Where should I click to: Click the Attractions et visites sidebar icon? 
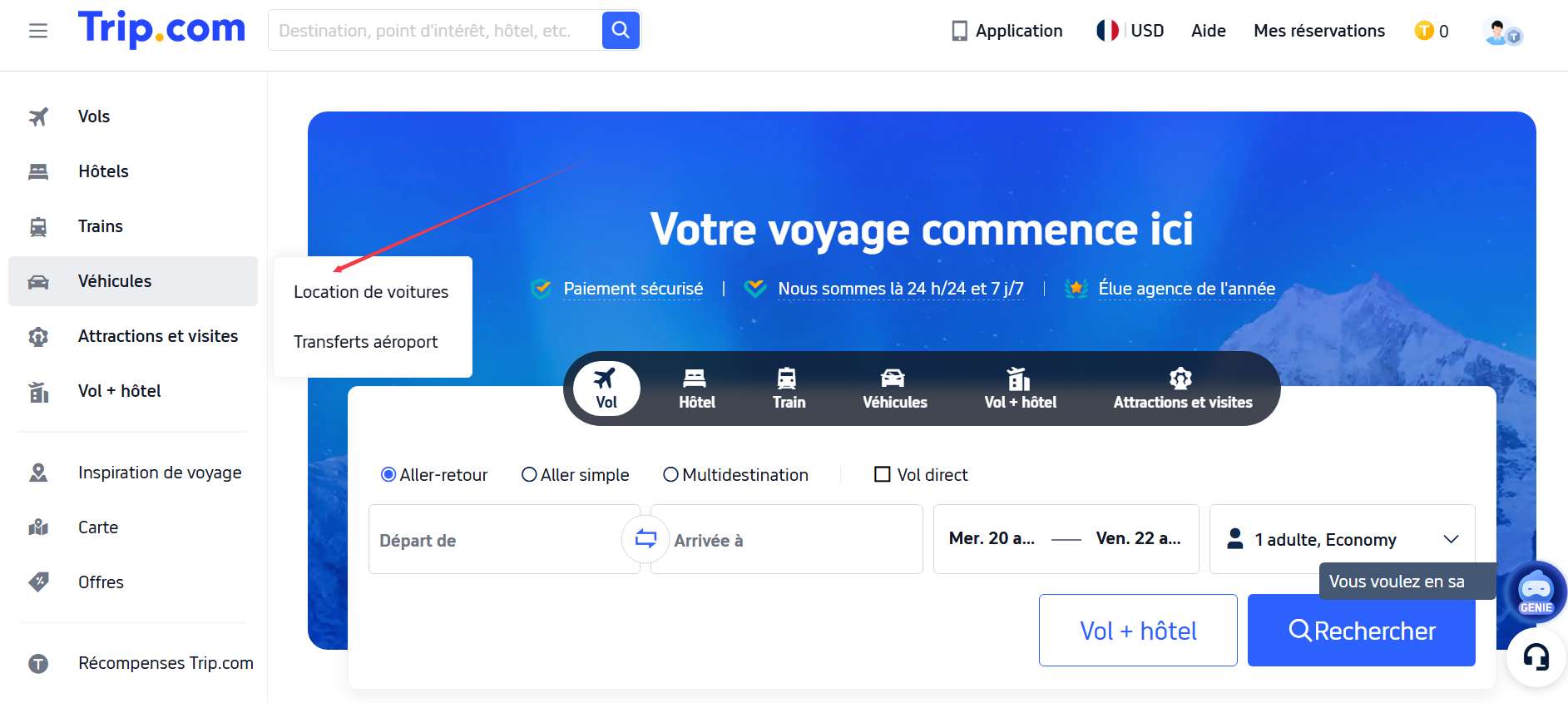(x=38, y=336)
